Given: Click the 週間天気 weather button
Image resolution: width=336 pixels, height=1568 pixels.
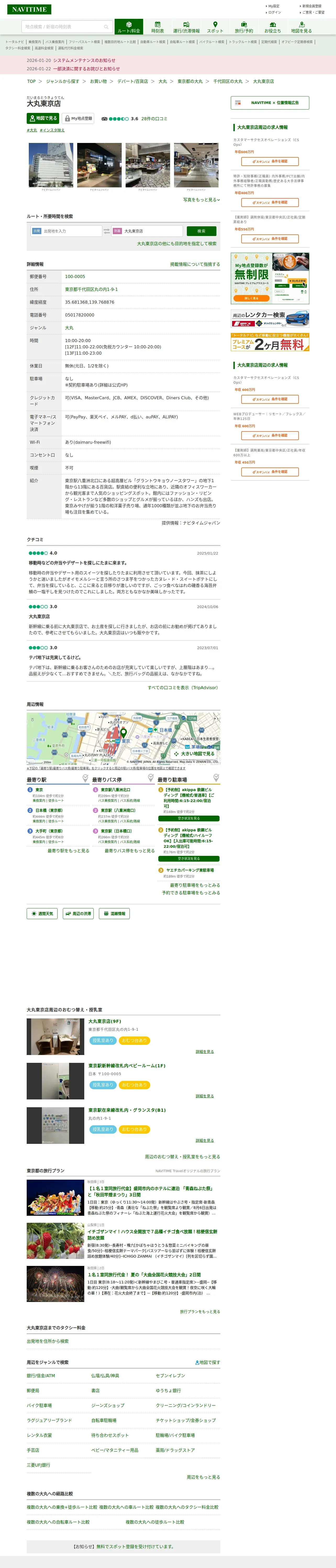Looking at the screenshot, I should coord(42,913).
